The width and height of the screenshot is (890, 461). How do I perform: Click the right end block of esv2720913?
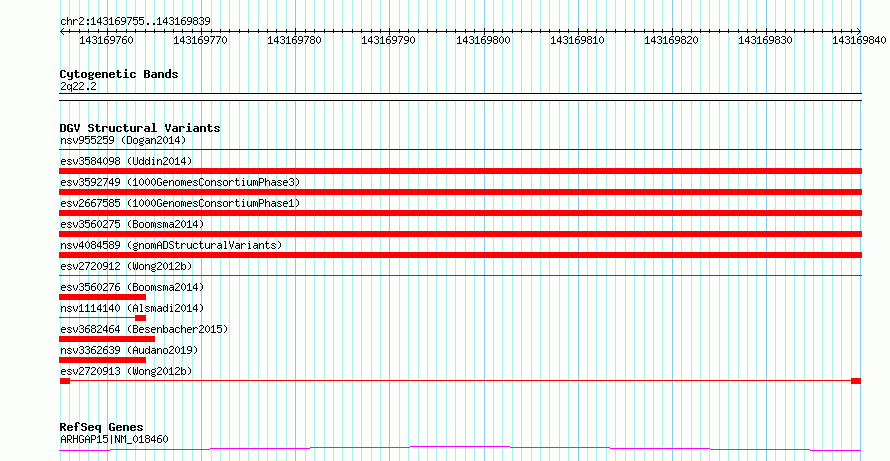[856, 381]
